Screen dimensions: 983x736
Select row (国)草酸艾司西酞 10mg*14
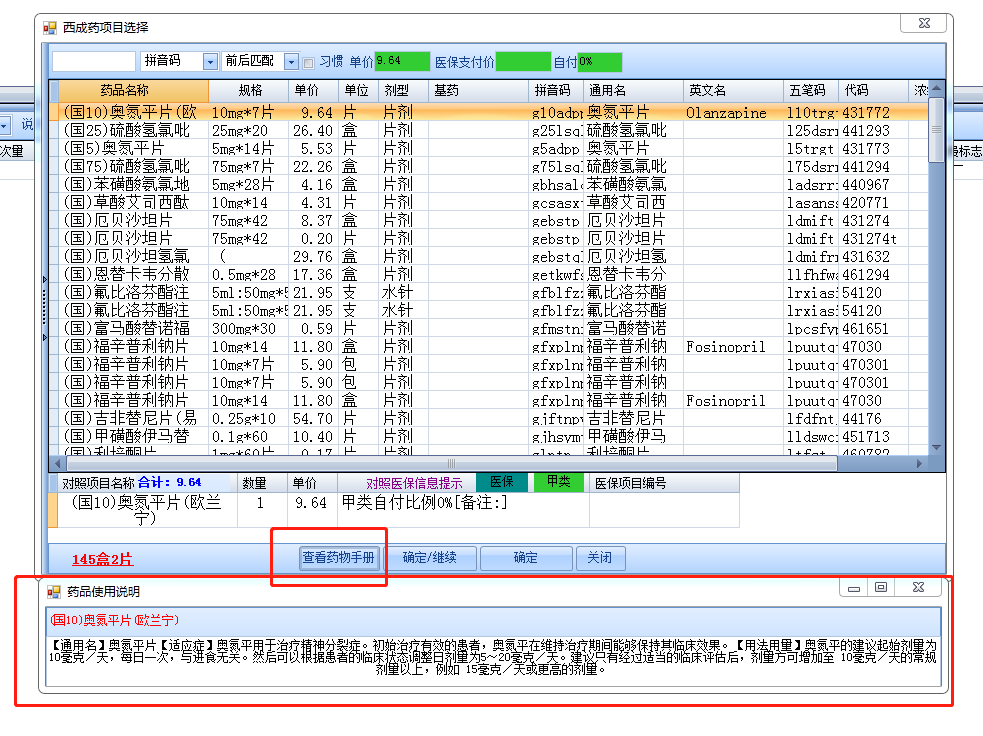pyautogui.click(x=488, y=202)
